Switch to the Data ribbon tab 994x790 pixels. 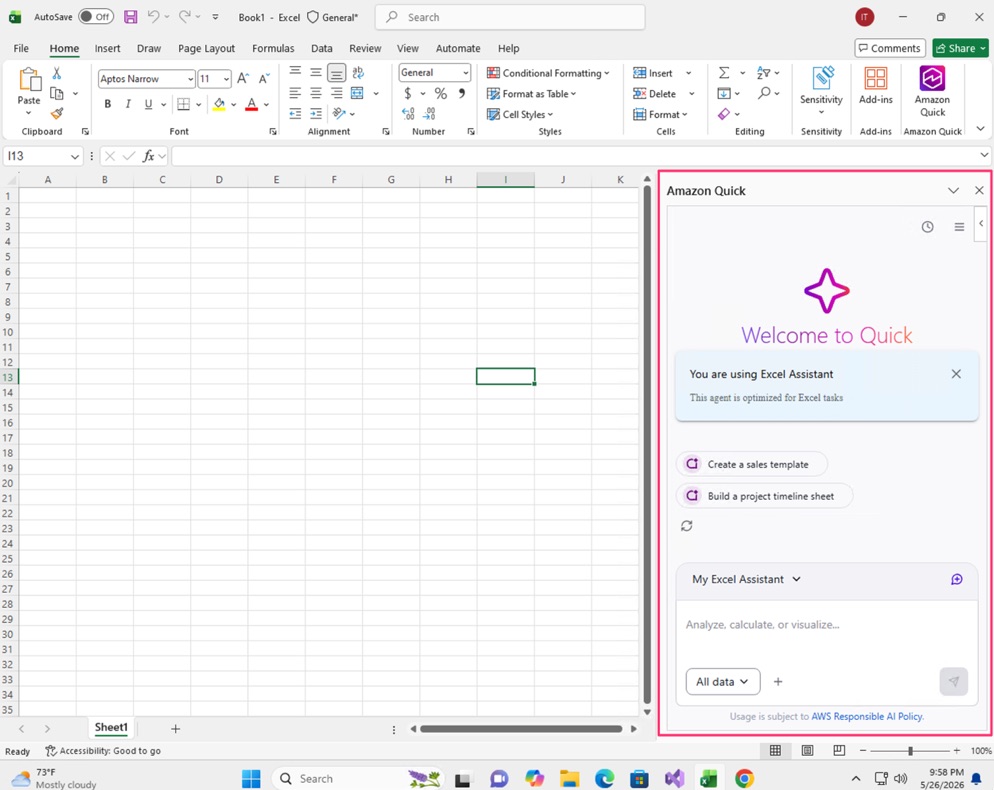tap(321, 48)
